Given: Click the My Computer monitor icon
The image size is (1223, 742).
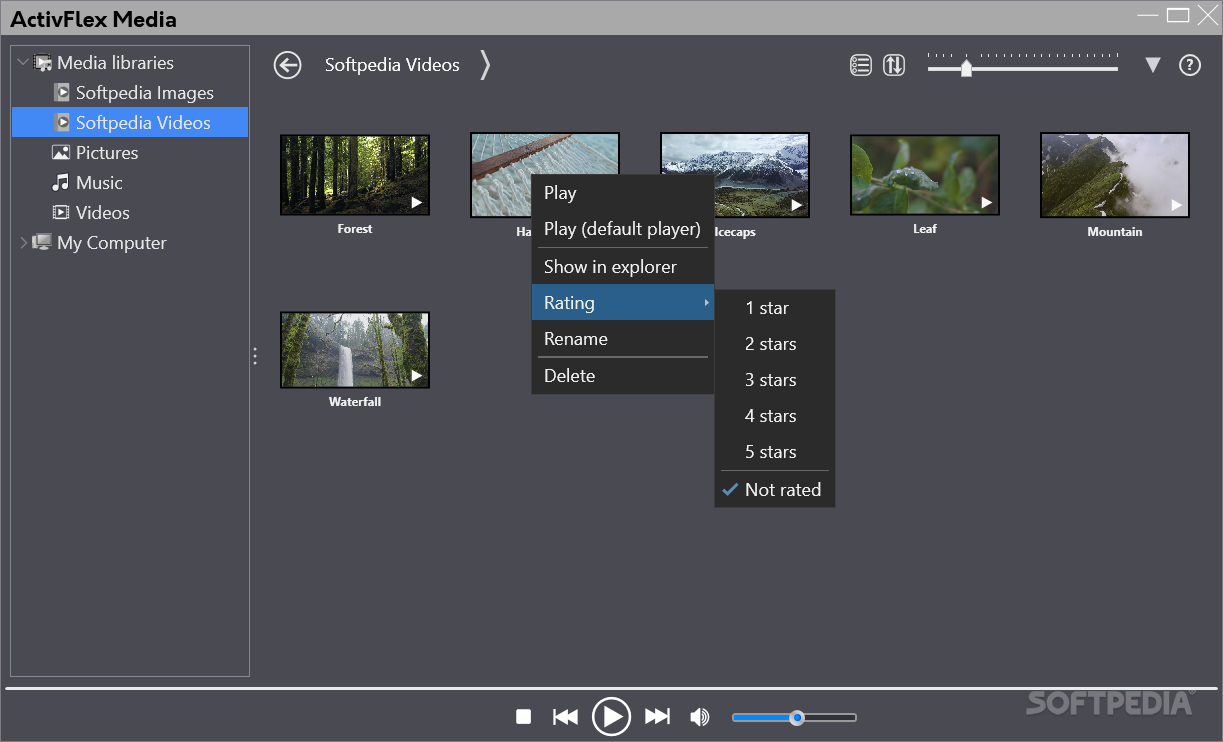Looking at the screenshot, I should point(42,242).
